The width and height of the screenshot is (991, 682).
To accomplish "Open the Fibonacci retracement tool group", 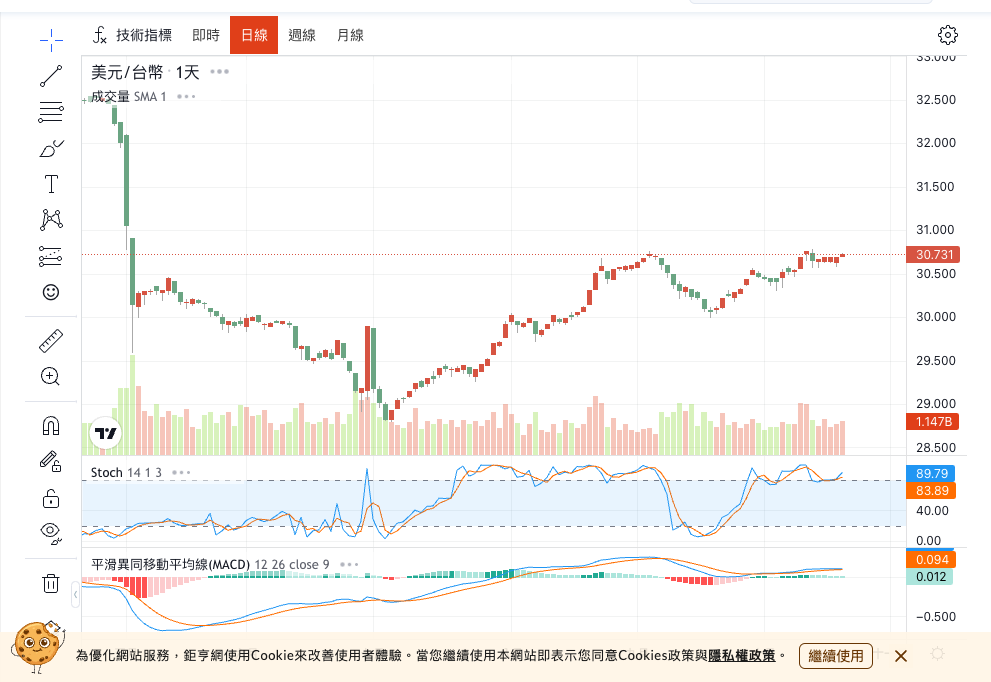I will tap(51, 112).
